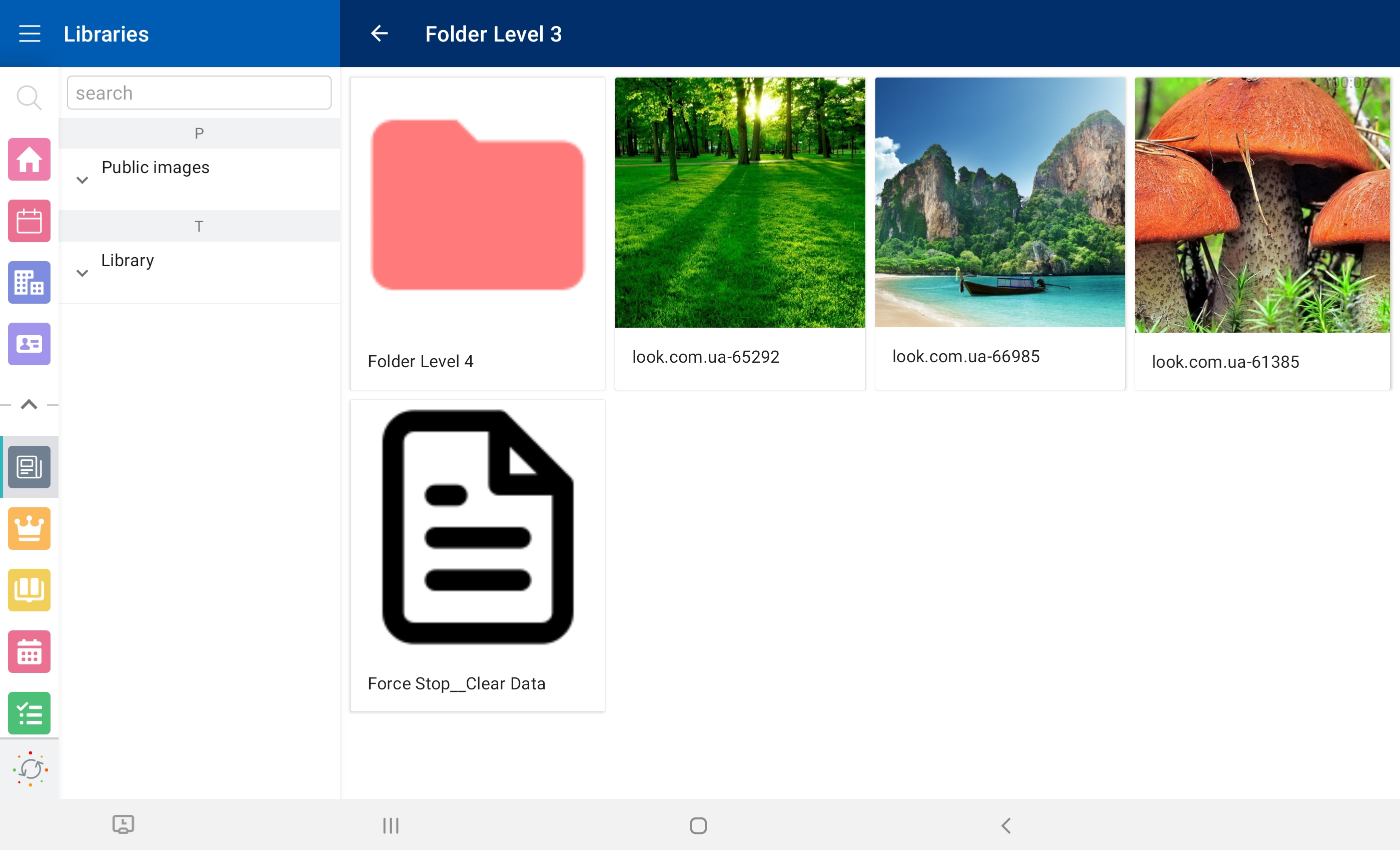Viewport: 1400px width, 850px height.
Task: Open the red calendar sidebar icon
Action: [x=29, y=221]
